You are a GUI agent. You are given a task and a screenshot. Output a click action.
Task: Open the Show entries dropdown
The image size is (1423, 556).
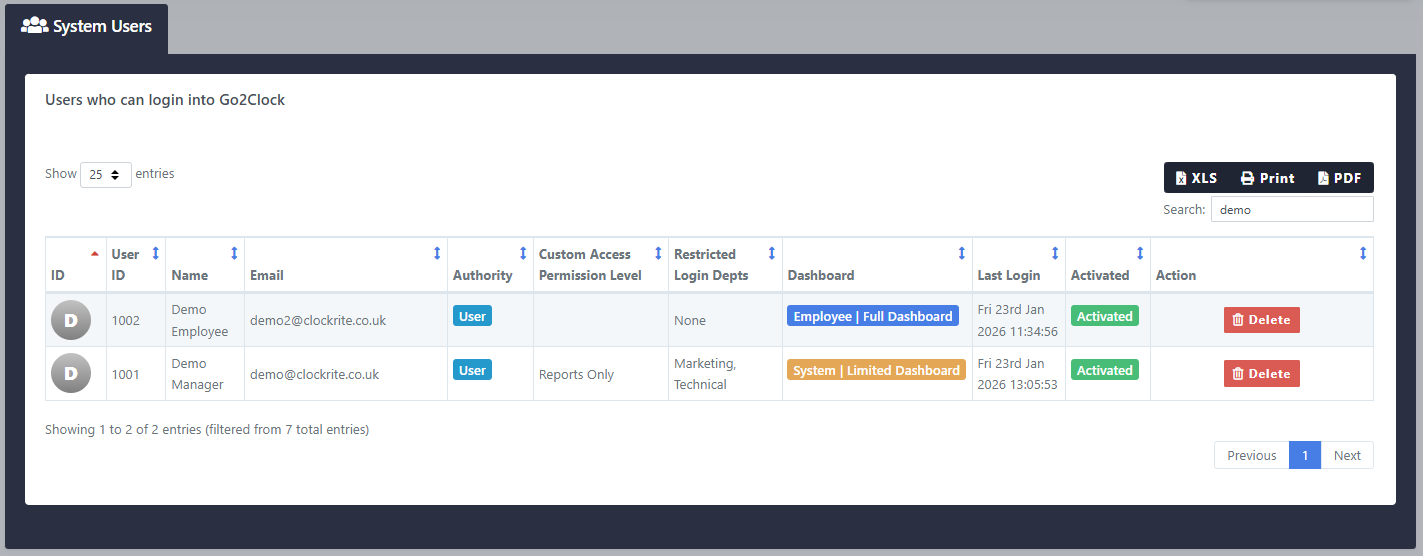point(106,174)
